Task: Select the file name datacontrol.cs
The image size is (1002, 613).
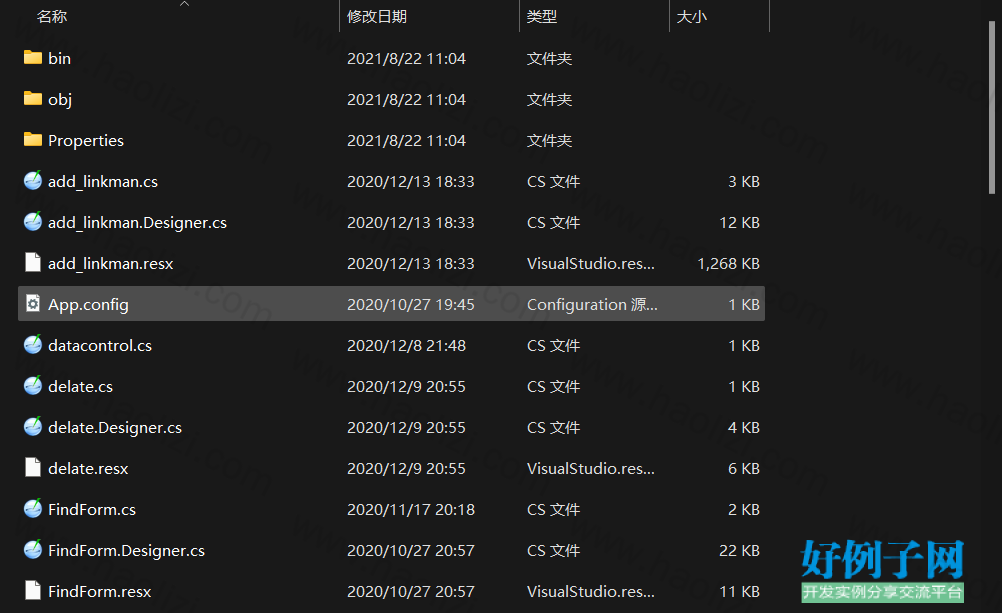Action: [x=100, y=345]
